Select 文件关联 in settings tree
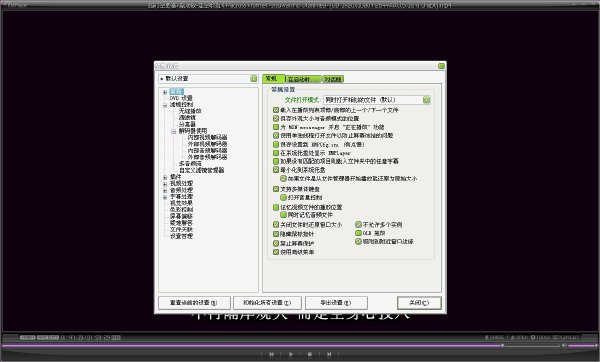 coord(181,230)
